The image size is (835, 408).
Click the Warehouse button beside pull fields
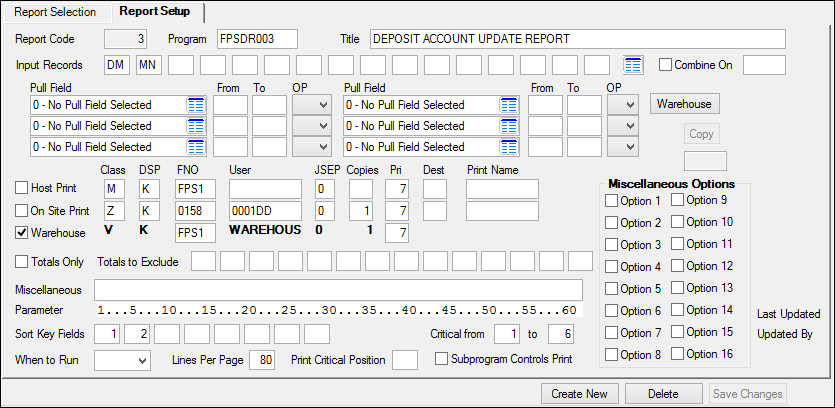(684, 103)
